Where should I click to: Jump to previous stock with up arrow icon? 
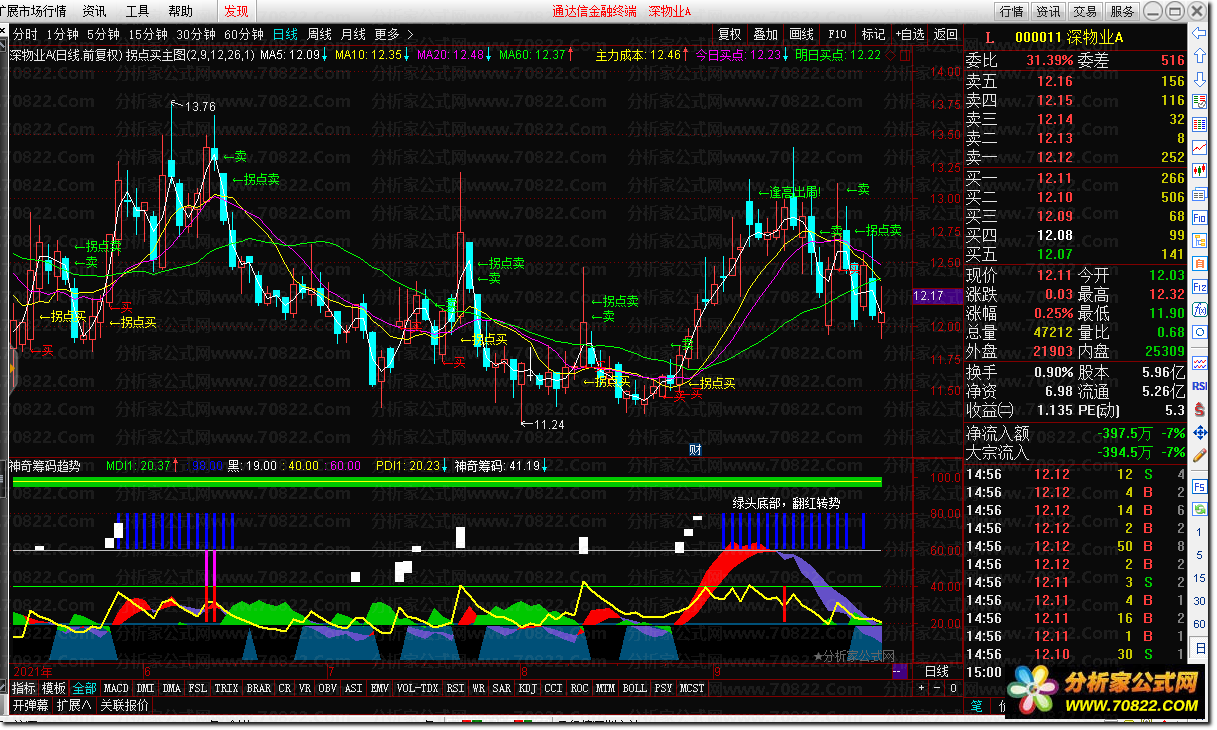coord(1199,56)
